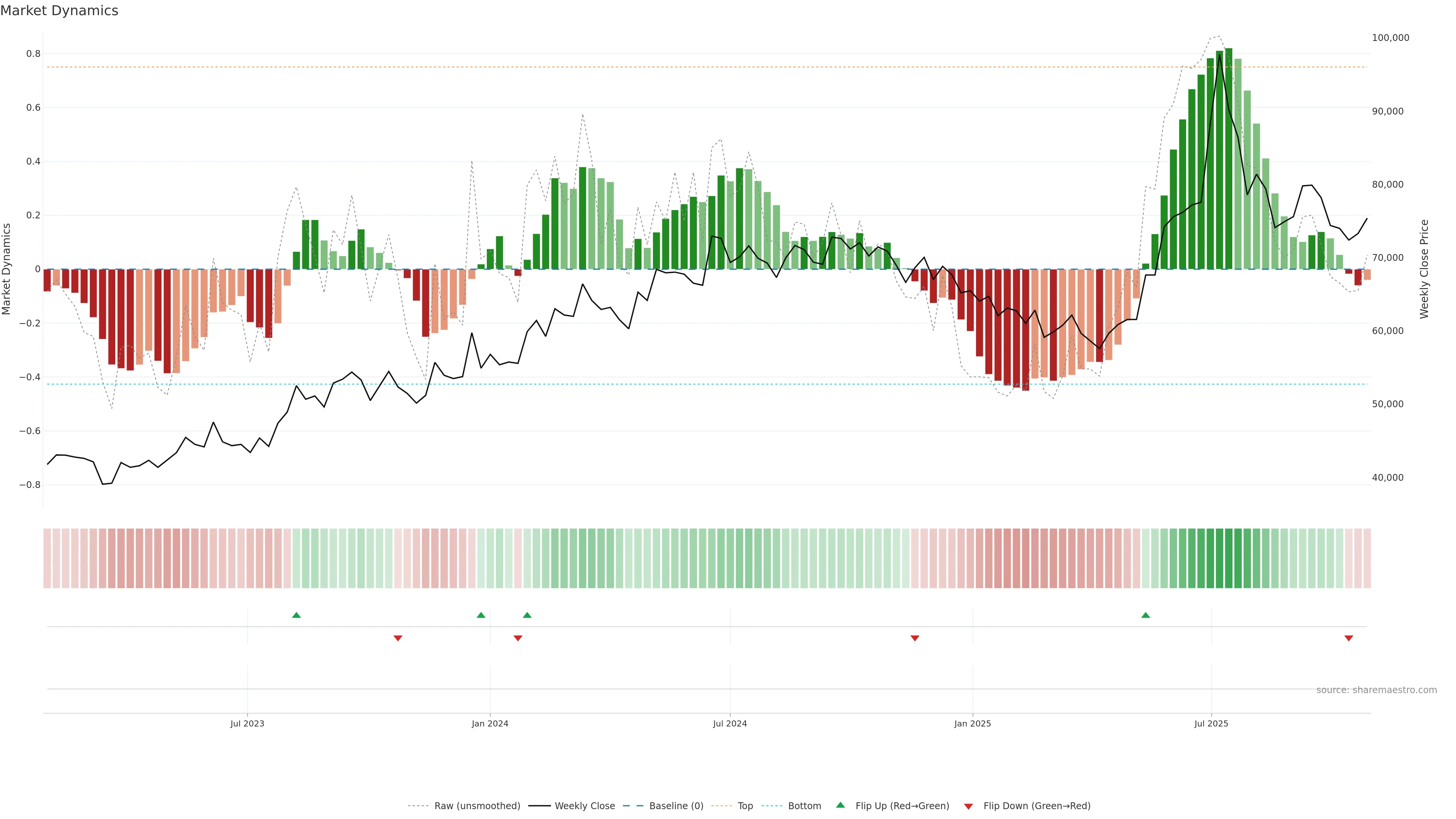Click the green flip-up marker near mid-2025
1456x819 pixels.
pos(1145,615)
